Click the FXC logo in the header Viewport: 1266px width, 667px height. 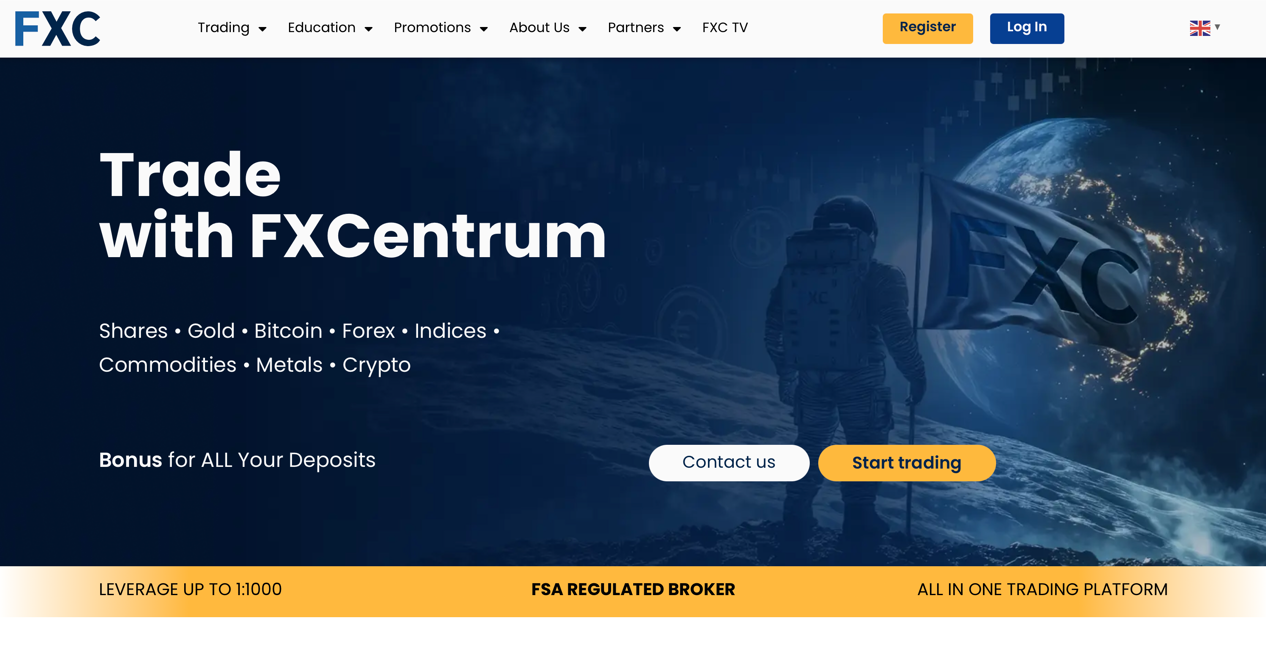point(57,29)
